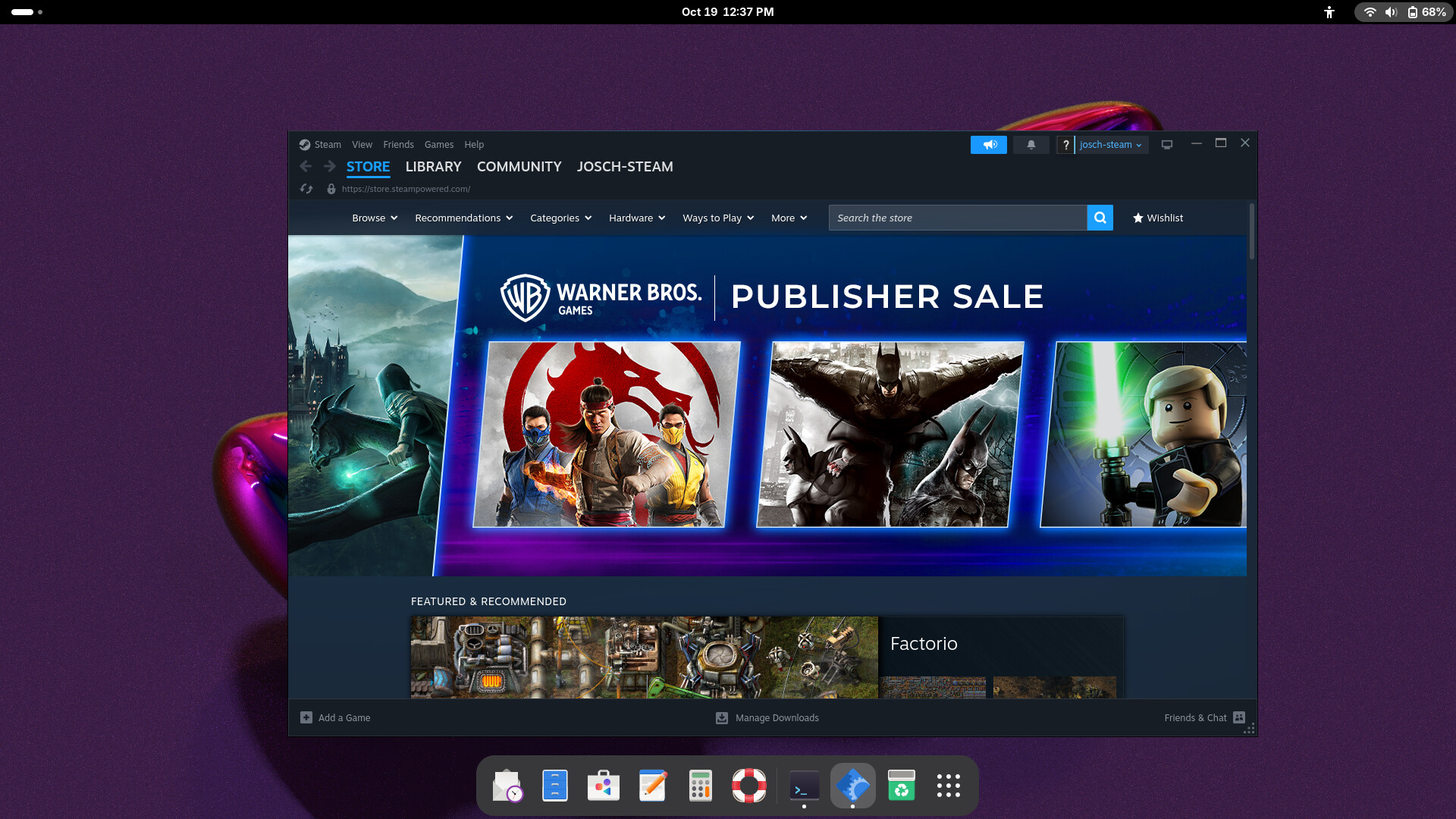The image size is (1456, 819).
Task: Click the announcements megaphone button
Action: click(x=988, y=145)
